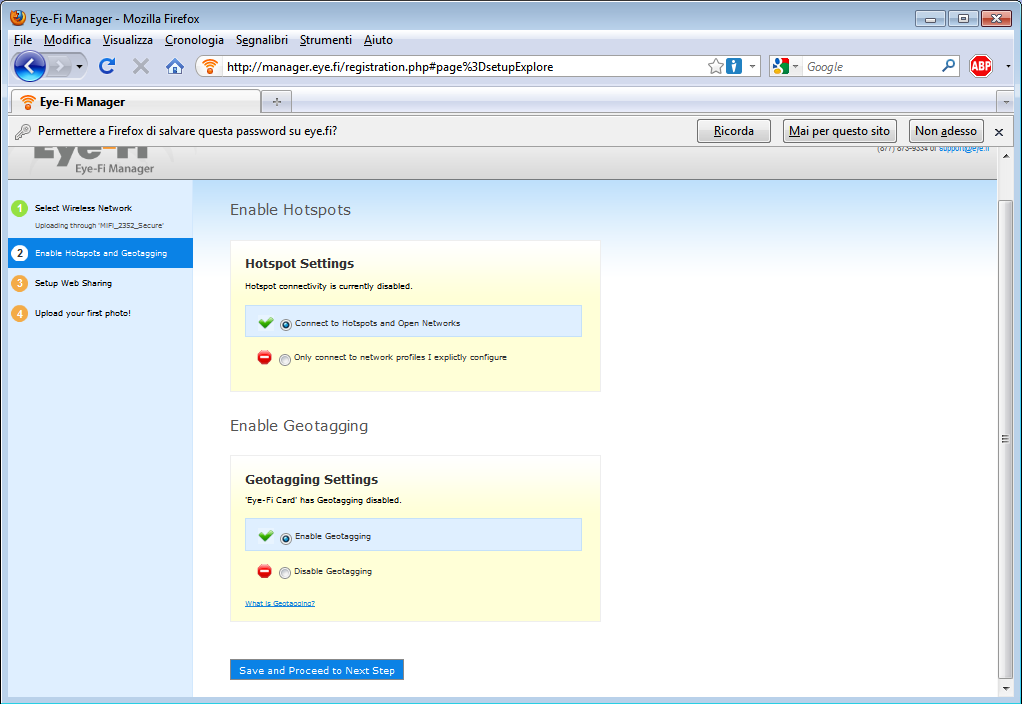Click the scrollbar down arrow
Screen dimensions: 1022x704
tap(1006, 688)
